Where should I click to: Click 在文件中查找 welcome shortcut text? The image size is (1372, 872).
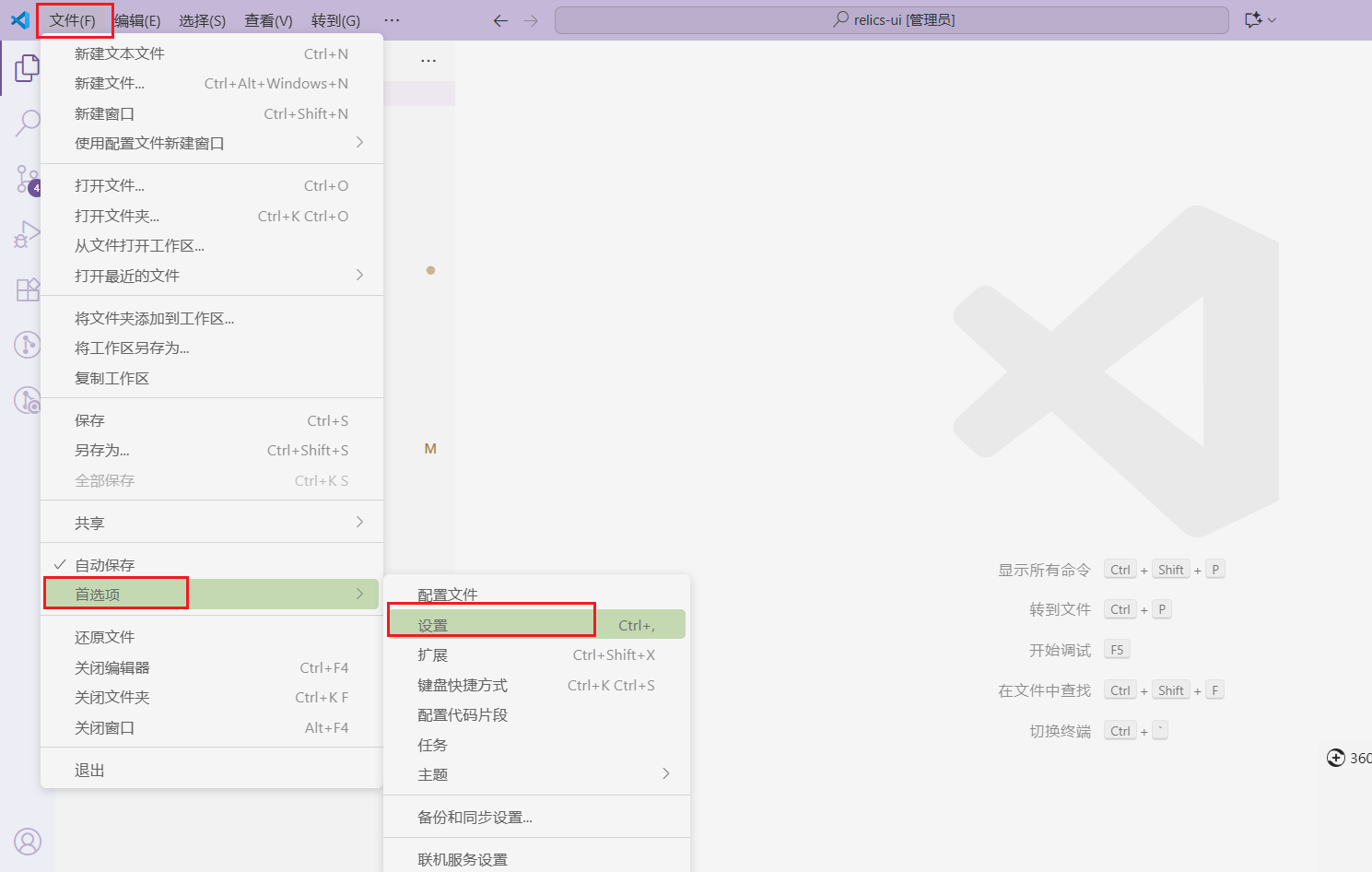[1044, 690]
